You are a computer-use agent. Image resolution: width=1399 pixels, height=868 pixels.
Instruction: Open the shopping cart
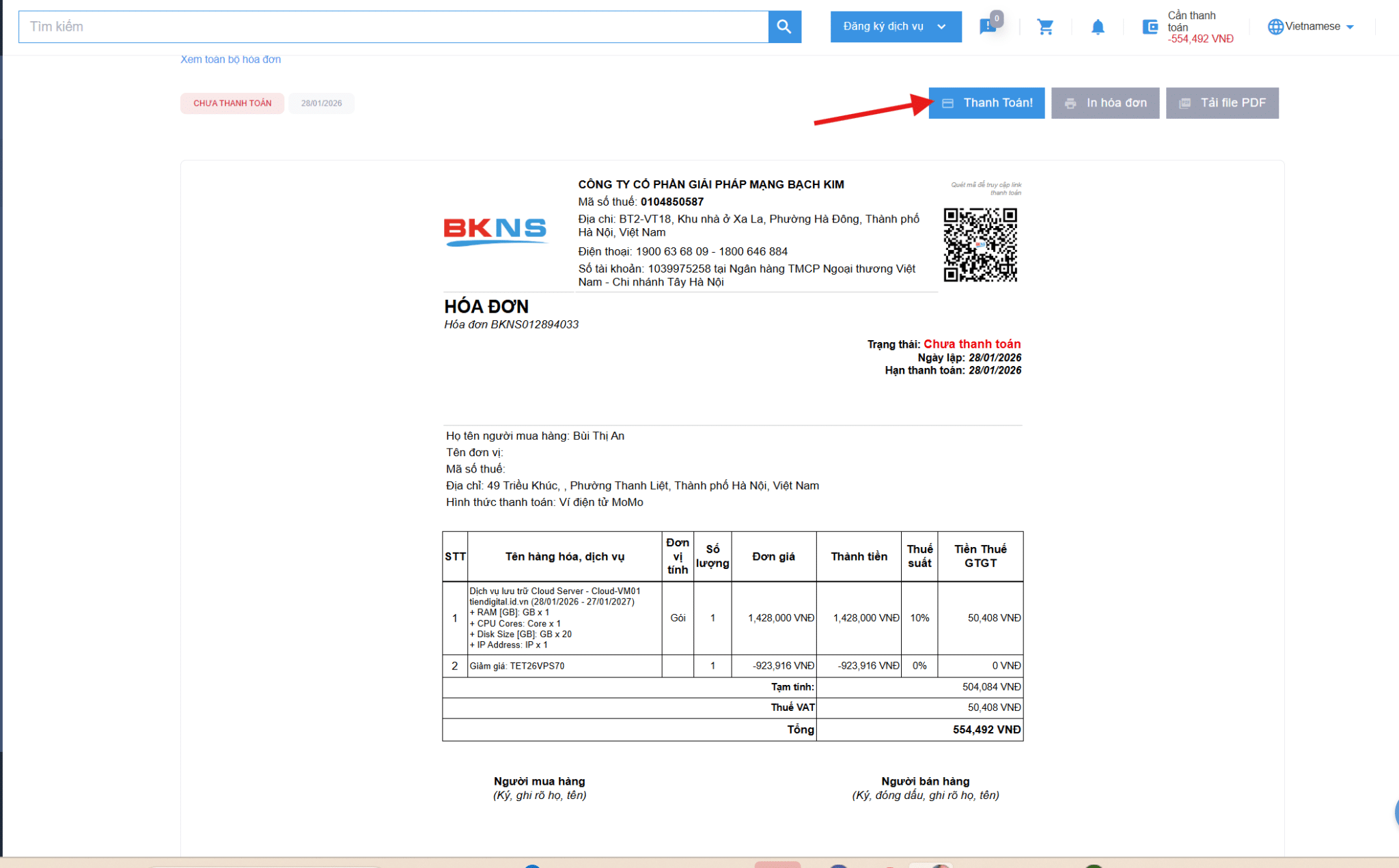click(1045, 27)
